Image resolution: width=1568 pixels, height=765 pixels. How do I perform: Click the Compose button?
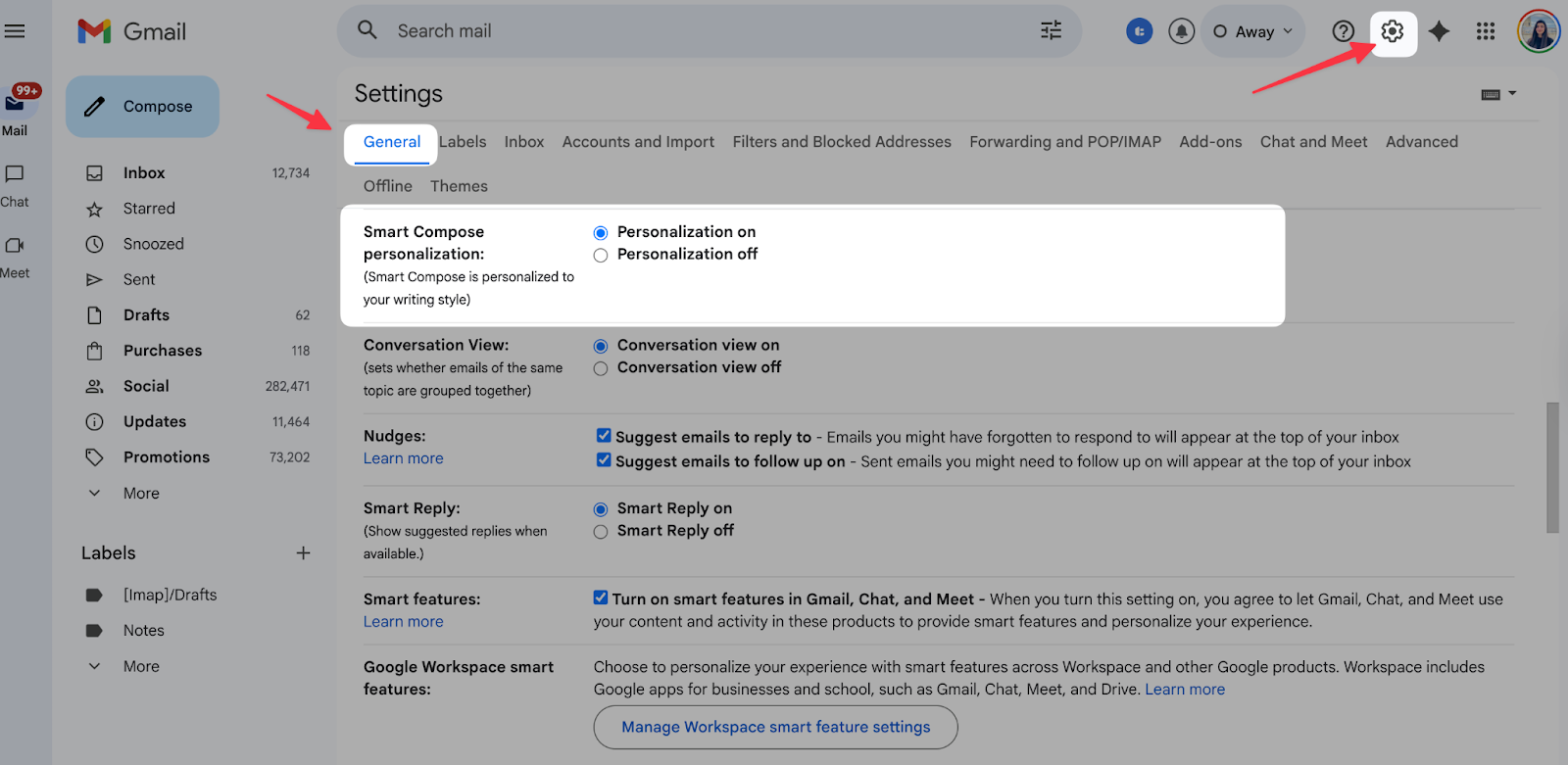(143, 107)
